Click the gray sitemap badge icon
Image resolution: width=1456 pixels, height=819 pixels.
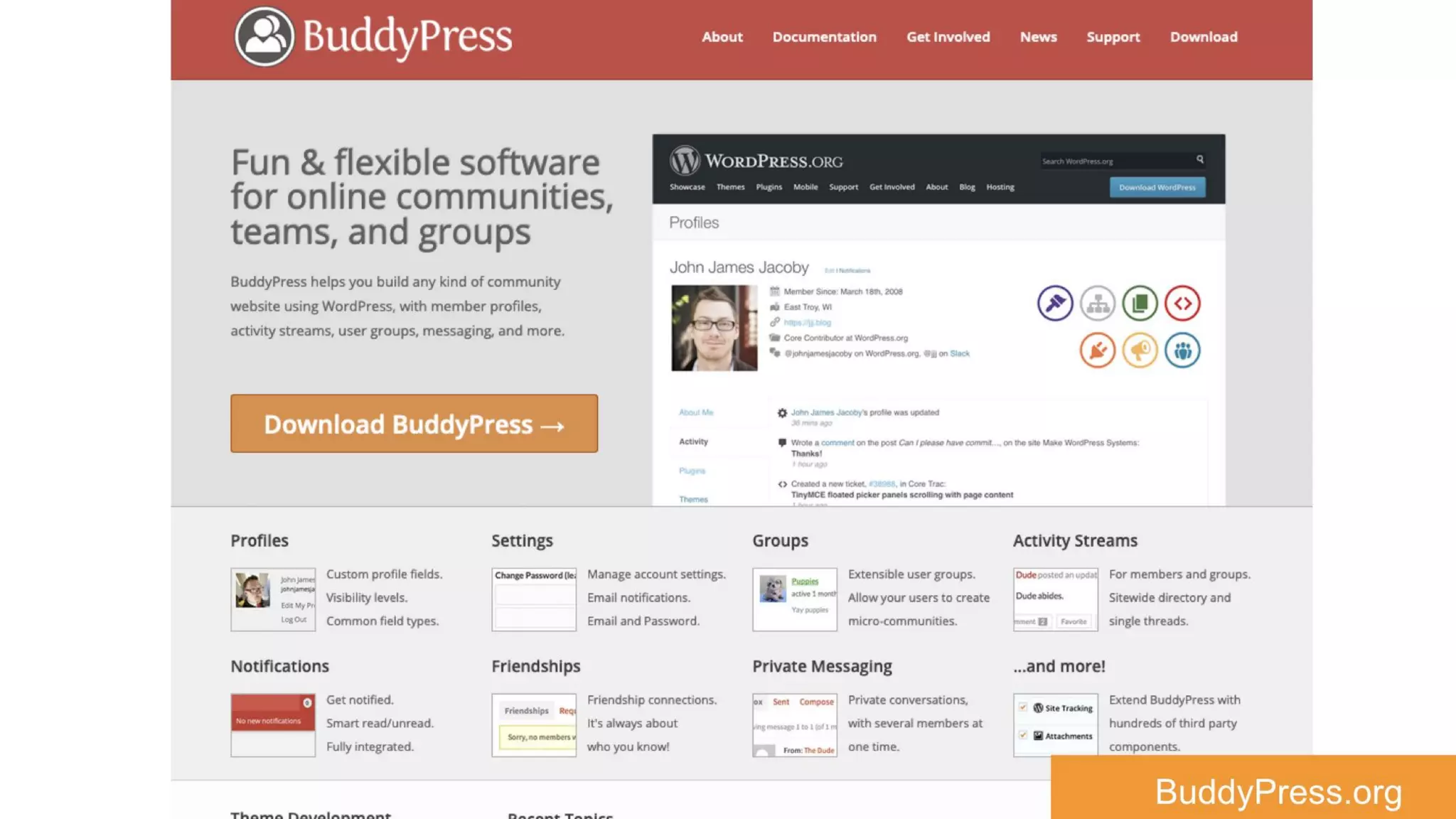pos(1097,304)
